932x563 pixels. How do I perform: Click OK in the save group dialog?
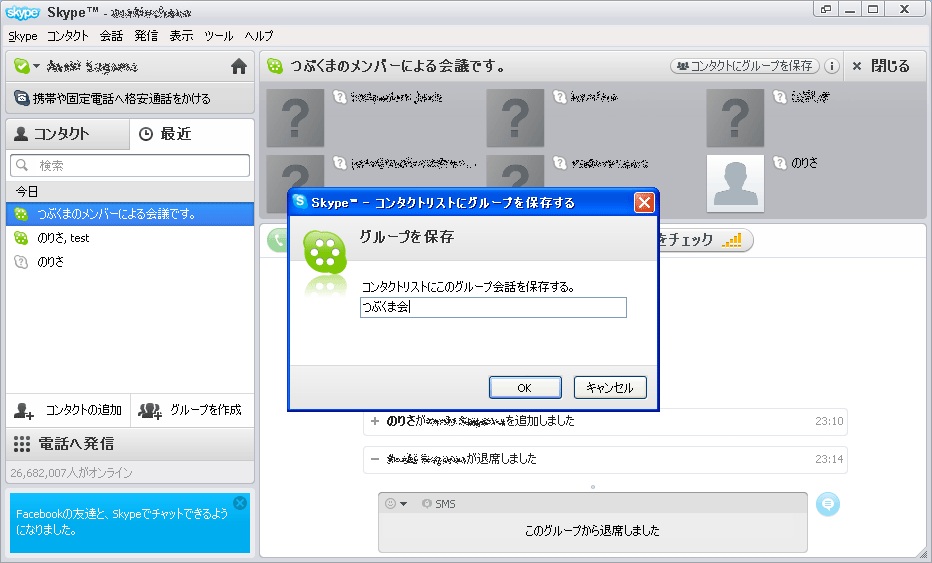pyautogui.click(x=525, y=388)
